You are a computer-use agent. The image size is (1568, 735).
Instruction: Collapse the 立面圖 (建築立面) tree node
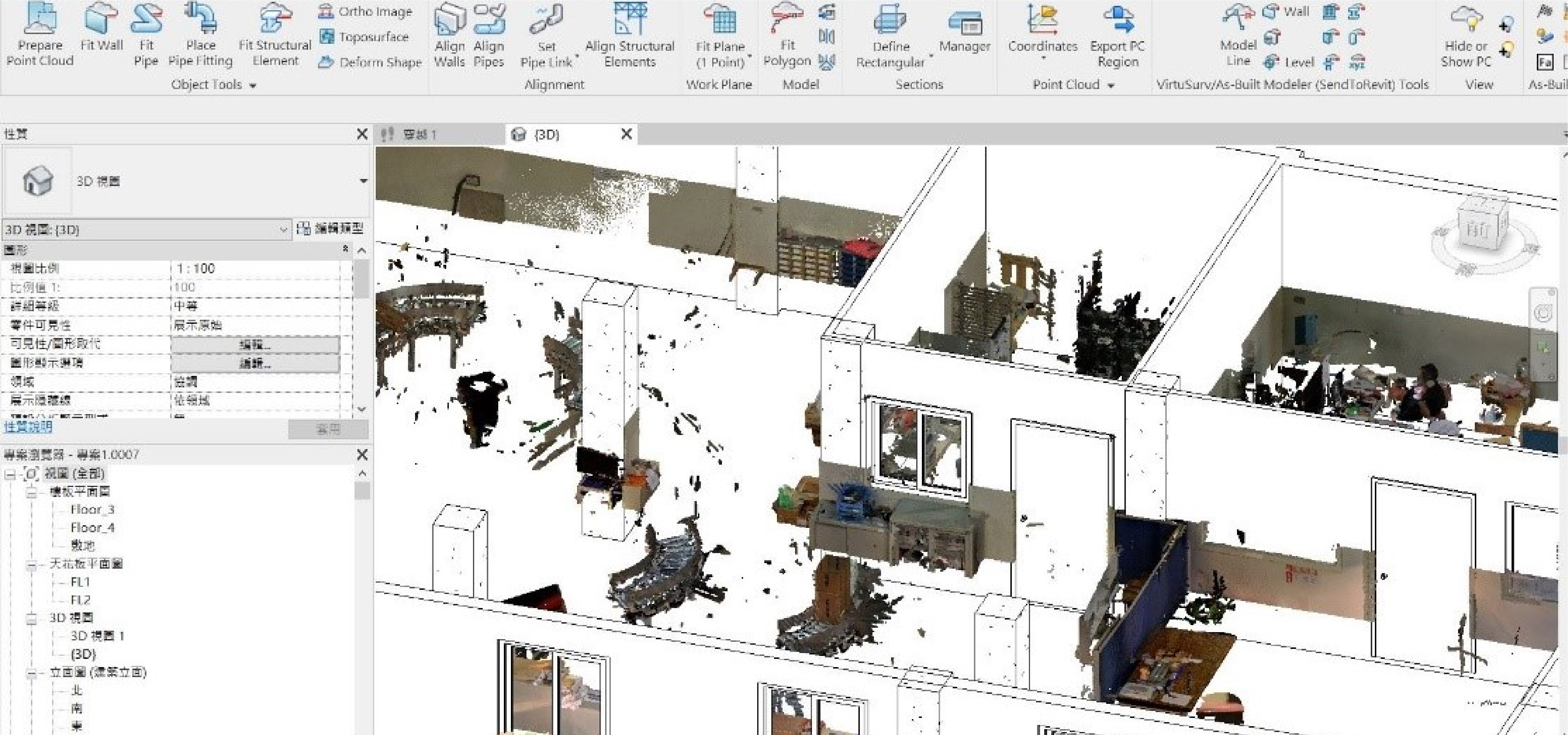click(32, 673)
